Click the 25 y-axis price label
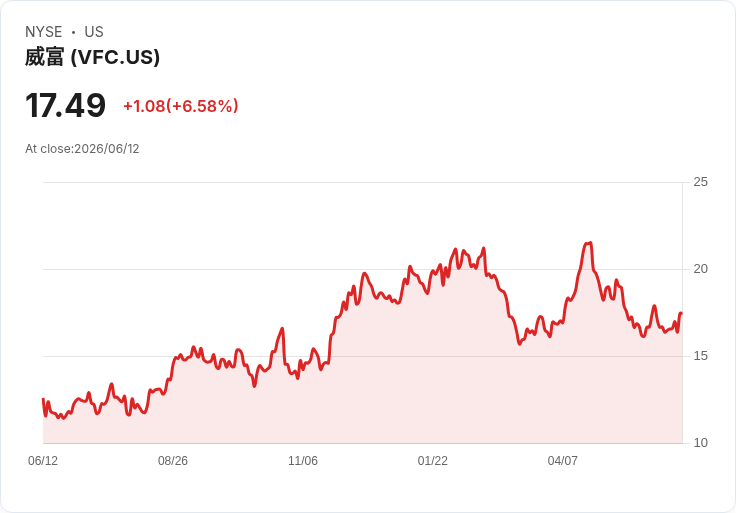This screenshot has height=513, width=736. click(x=700, y=182)
